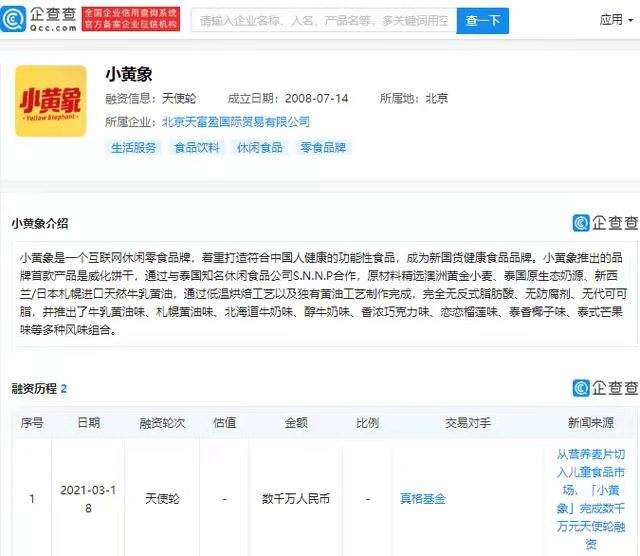This screenshot has height=556, width=640.
Task: Click the red official credit agency badge
Action: 131,19
